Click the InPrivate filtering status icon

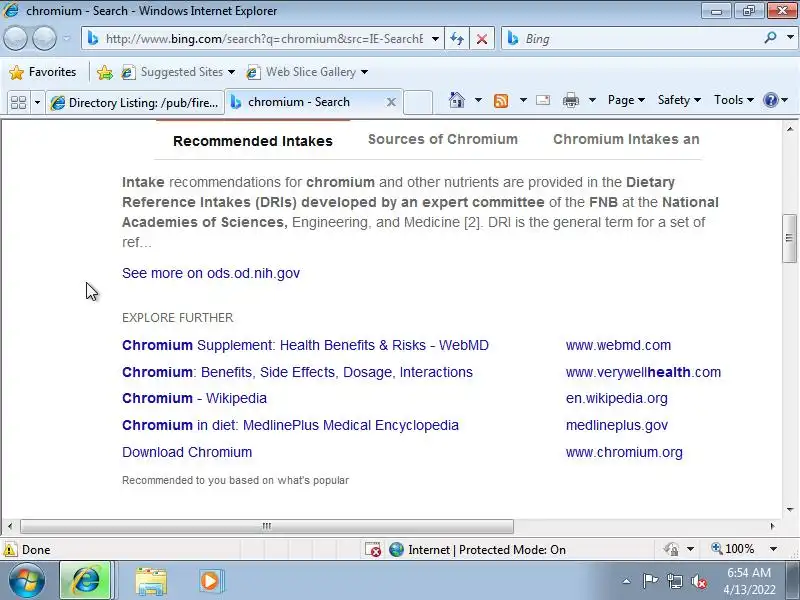click(671, 549)
